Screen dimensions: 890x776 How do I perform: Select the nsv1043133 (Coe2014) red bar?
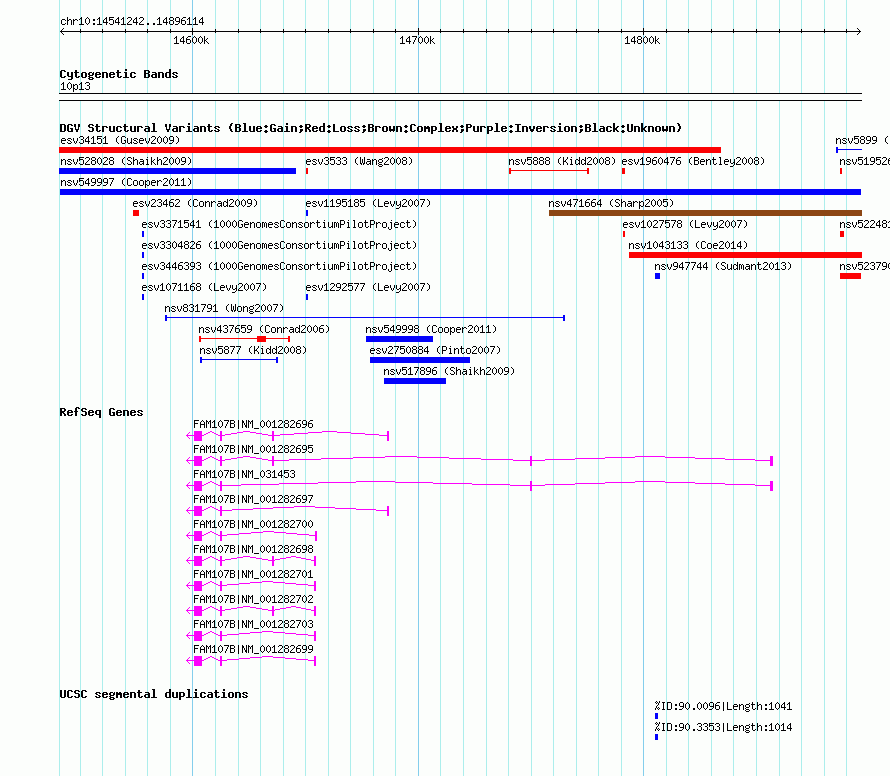pyautogui.click(x=745, y=255)
